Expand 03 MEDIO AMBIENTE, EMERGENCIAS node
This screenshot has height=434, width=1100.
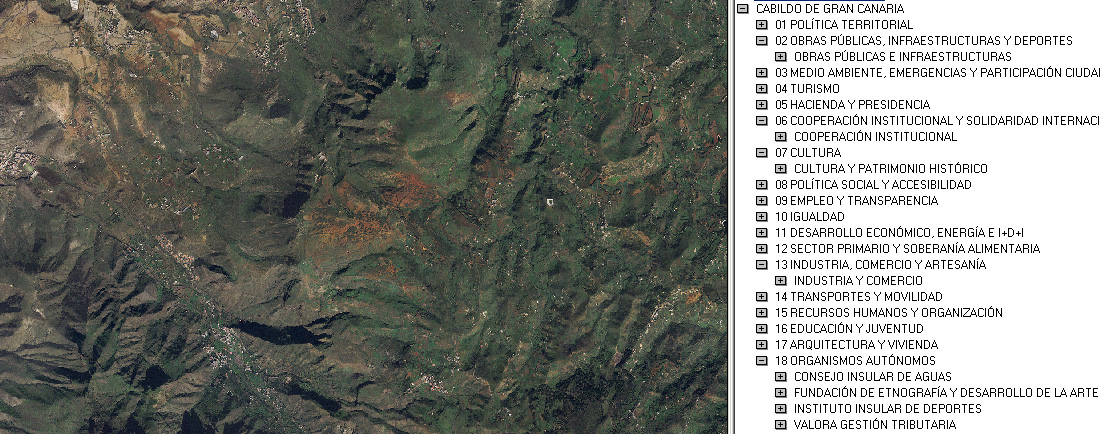[x=762, y=73]
